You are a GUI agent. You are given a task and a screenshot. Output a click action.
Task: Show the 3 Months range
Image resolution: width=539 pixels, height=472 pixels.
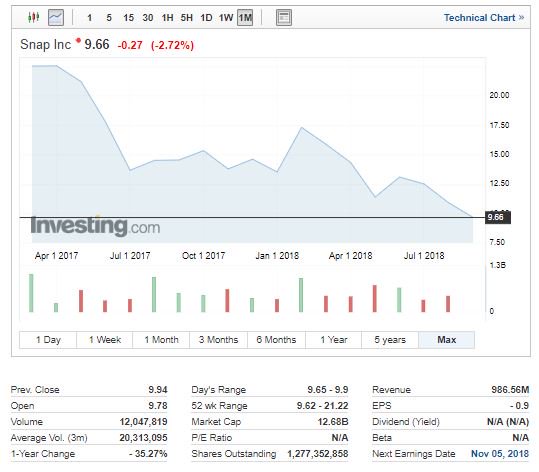coord(218,340)
